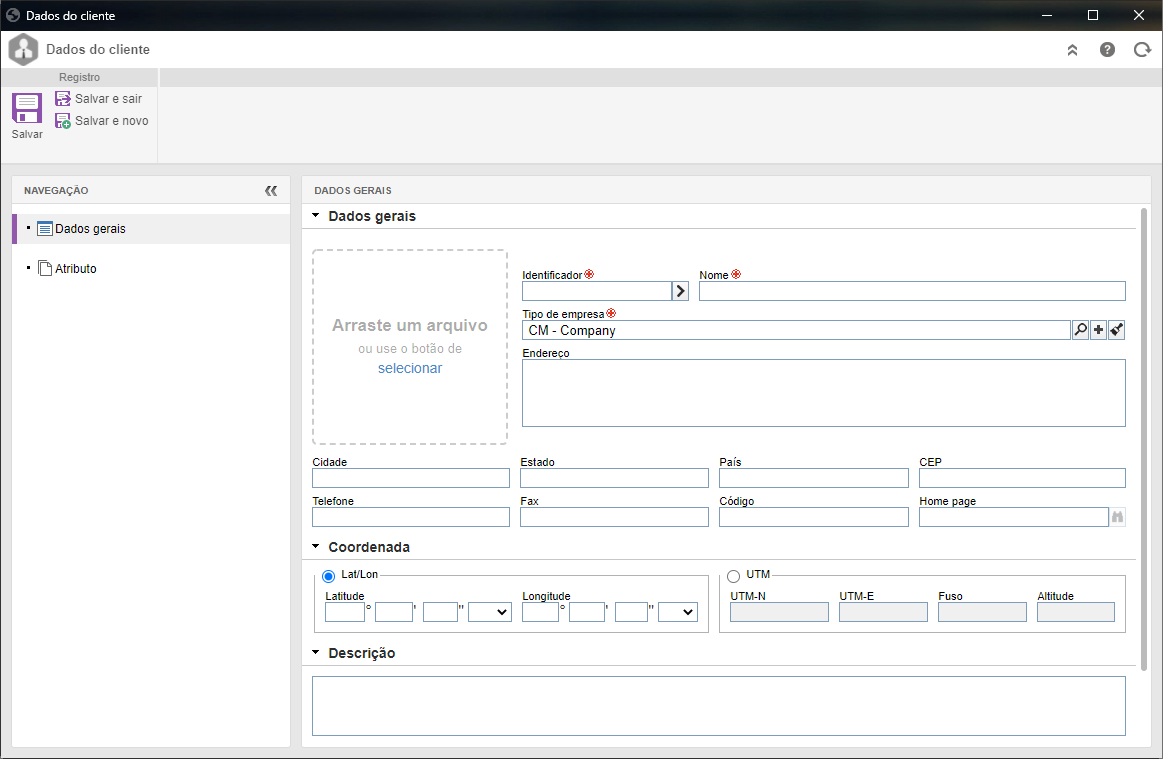Click the Longitude minutes field
The width and height of the screenshot is (1163, 759).
pos(587,612)
